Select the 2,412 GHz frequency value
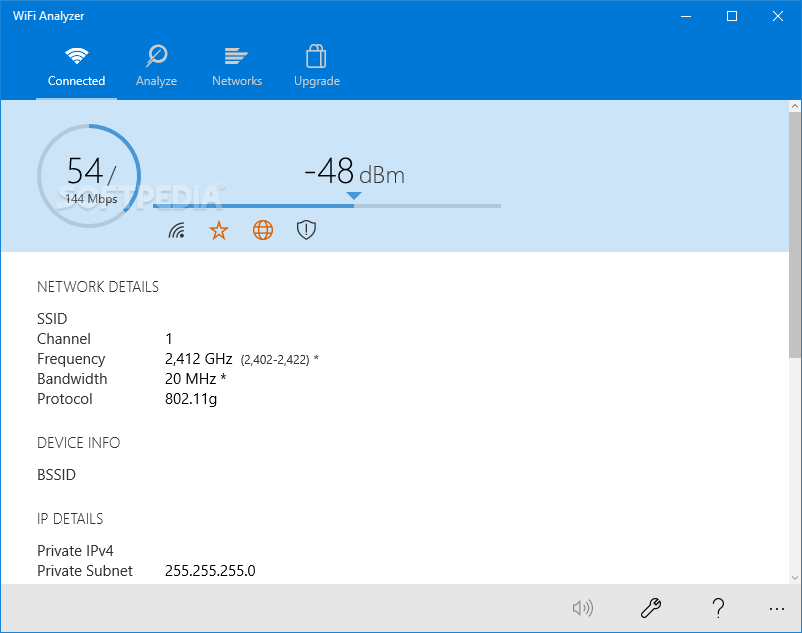 tap(198, 359)
